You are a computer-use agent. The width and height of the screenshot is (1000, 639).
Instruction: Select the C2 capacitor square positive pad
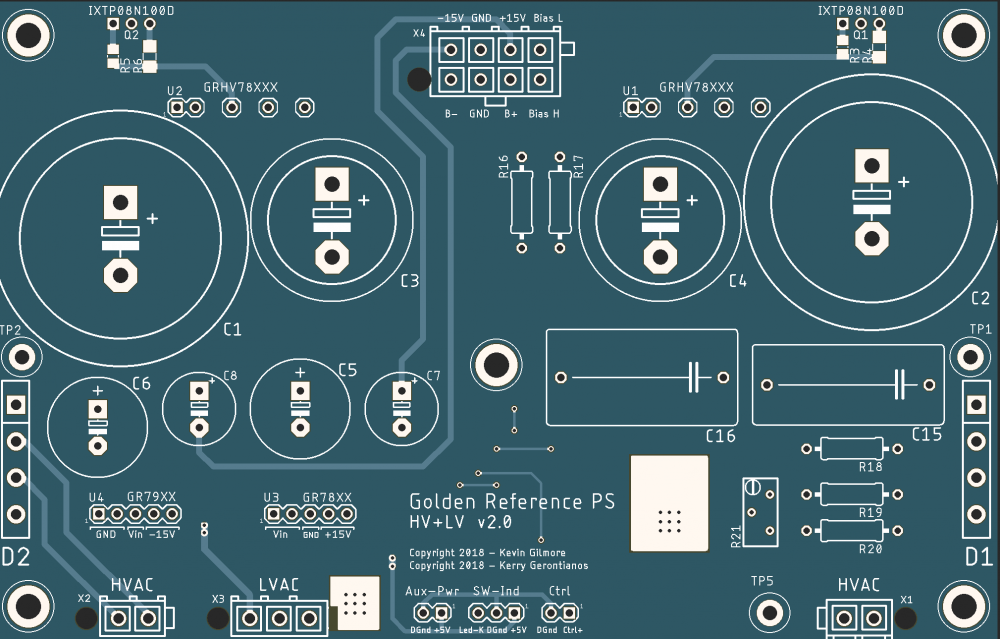tap(872, 164)
